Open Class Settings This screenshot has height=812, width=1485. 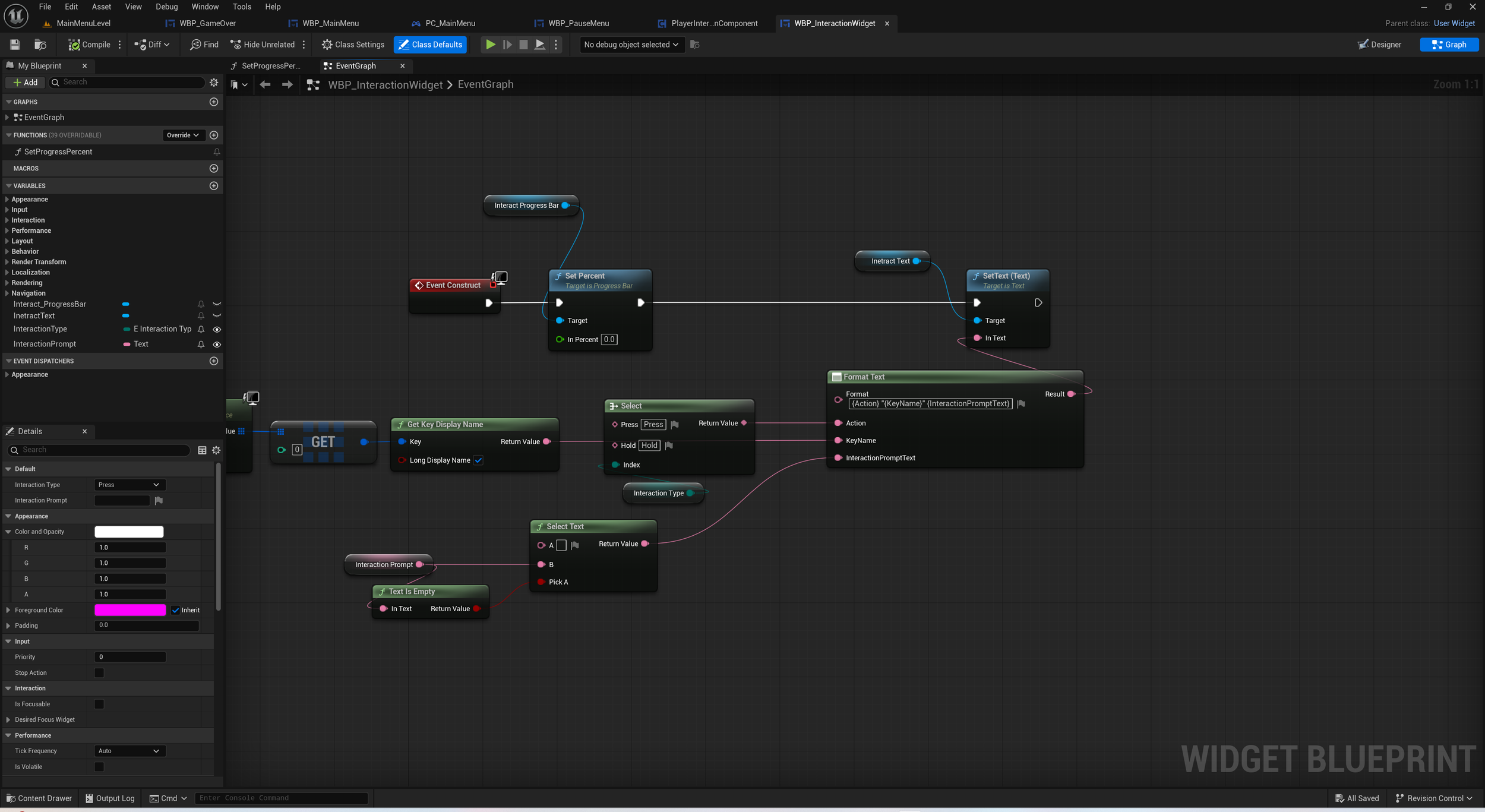tap(353, 45)
